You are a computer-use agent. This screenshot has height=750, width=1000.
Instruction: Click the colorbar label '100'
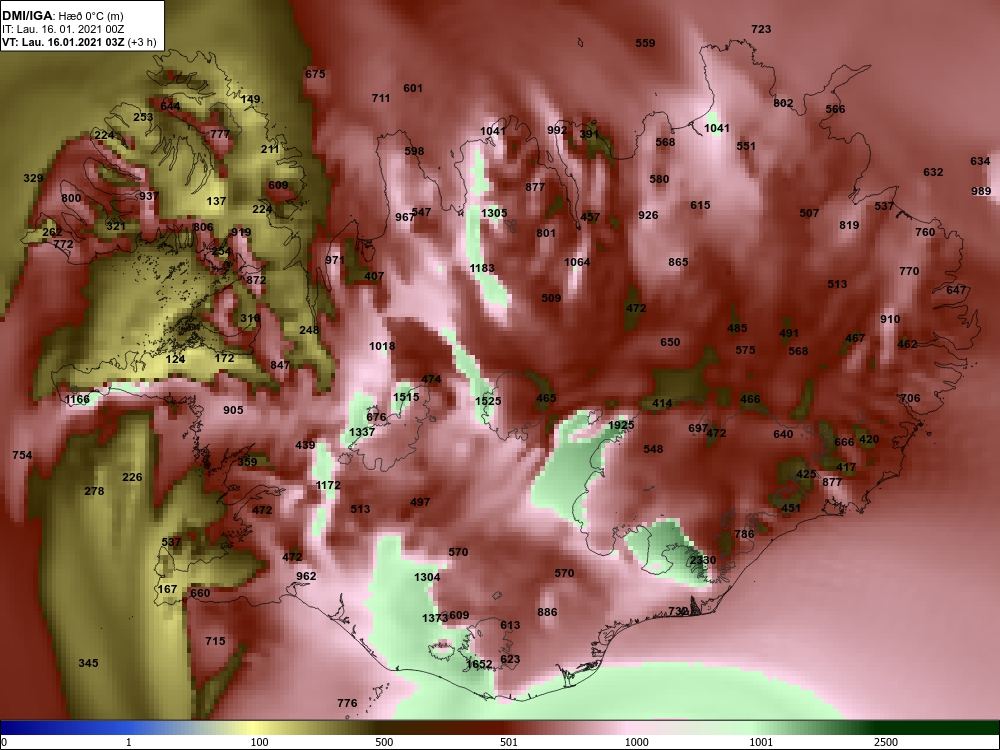point(260,742)
